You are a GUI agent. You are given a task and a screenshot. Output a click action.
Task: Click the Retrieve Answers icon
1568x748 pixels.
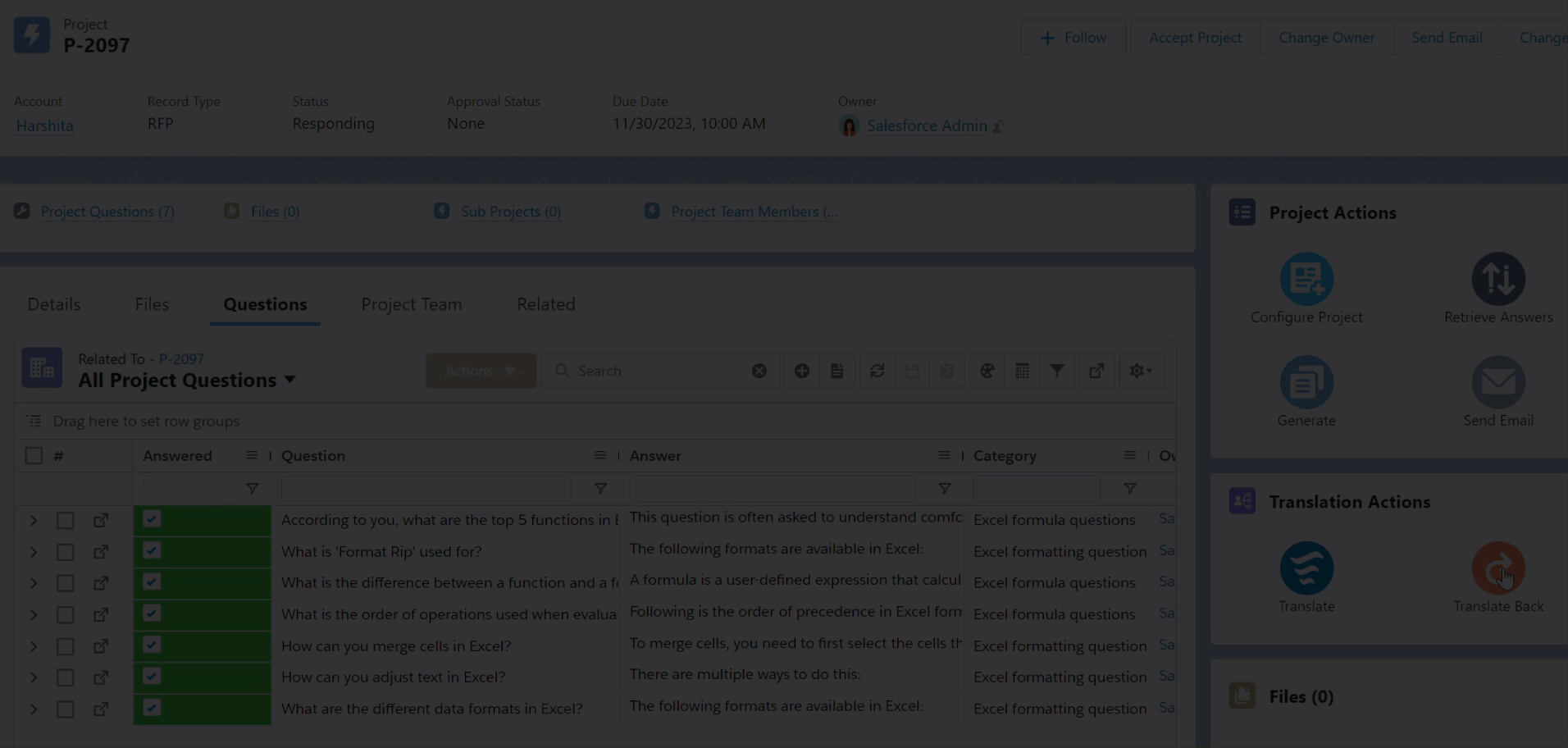(1498, 279)
